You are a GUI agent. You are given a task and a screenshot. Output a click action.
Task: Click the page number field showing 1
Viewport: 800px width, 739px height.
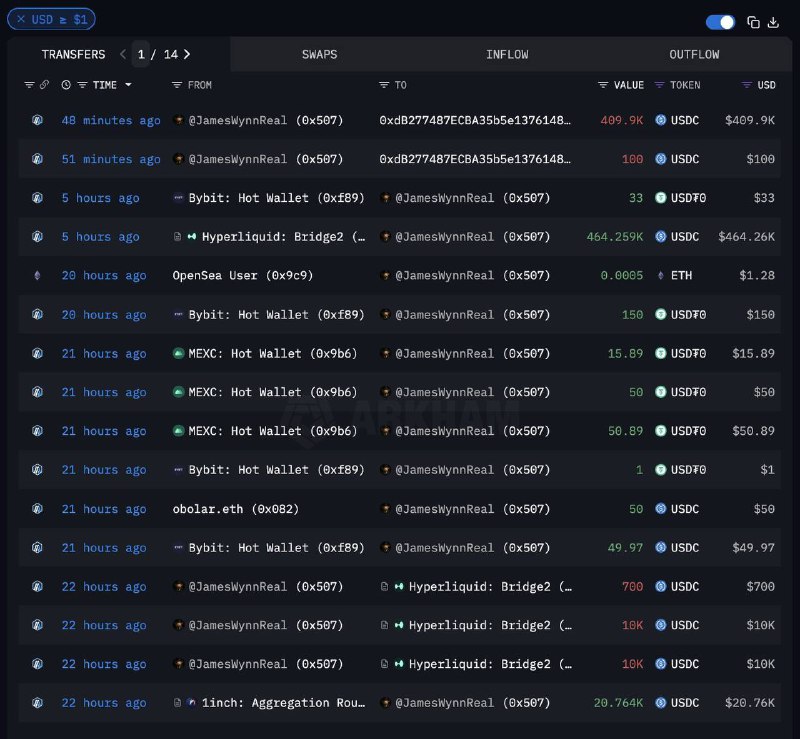click(141, 54)
